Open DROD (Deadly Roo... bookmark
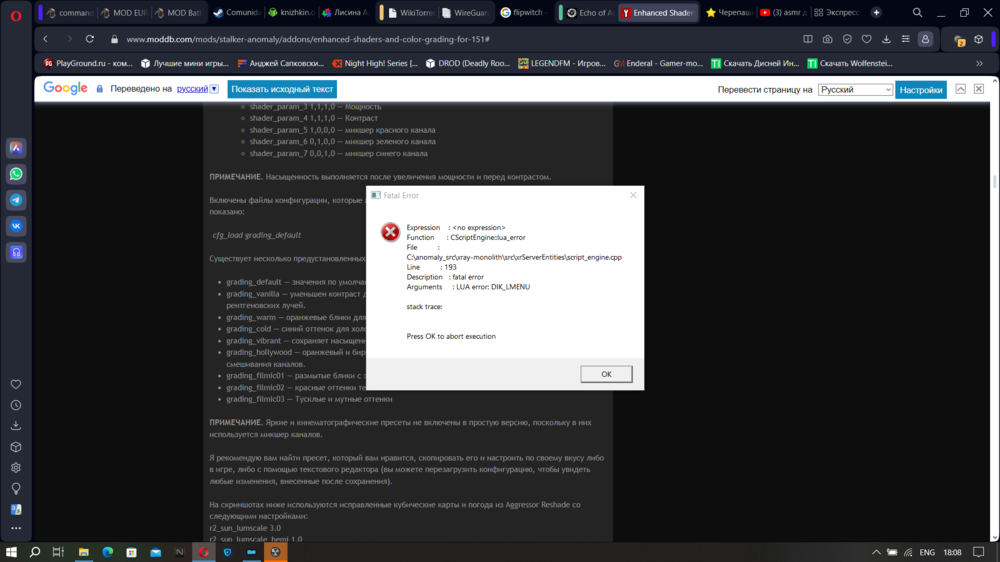1000x562 pixels. point(468,63)
